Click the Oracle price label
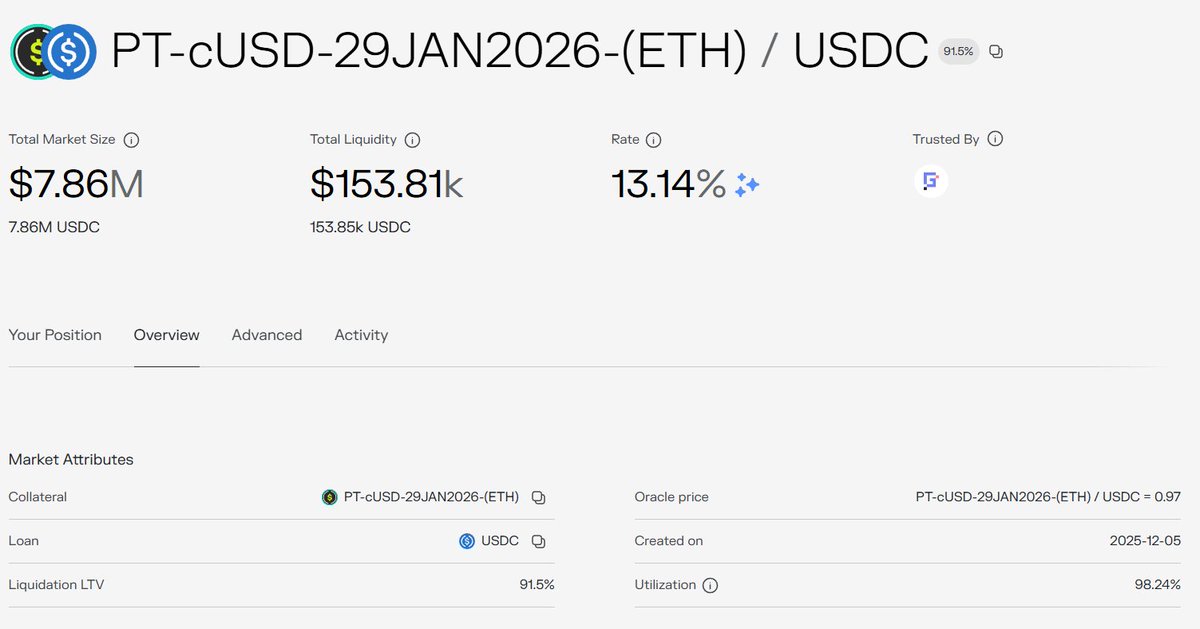This screenshot has width=1200, height=629. pyautogui.click(x=671, y=497)
